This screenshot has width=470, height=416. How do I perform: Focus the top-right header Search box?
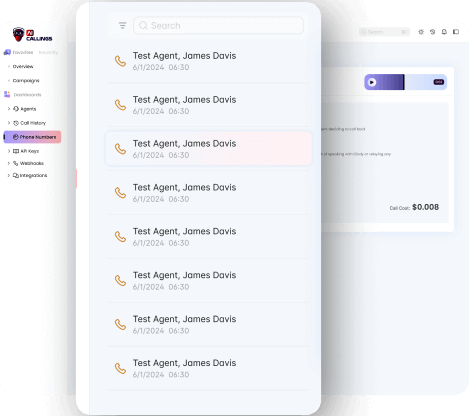[384, 32]
